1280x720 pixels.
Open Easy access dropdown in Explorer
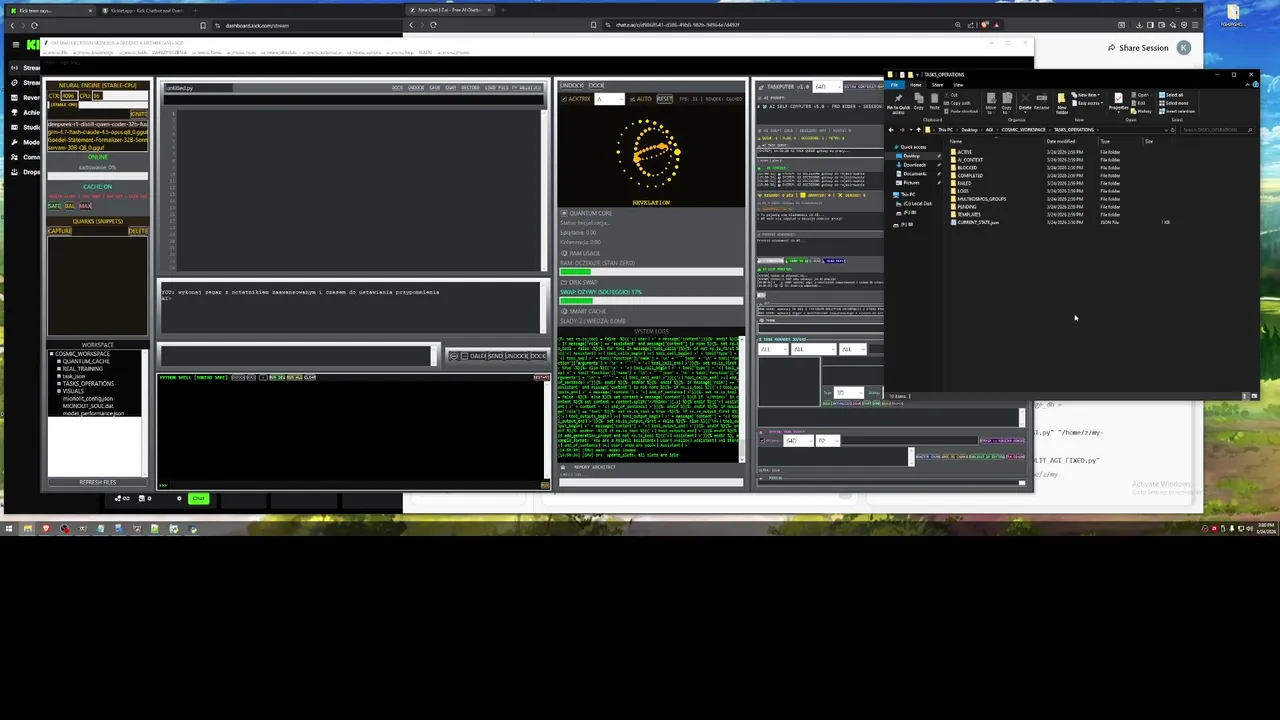coord(1088,103)
